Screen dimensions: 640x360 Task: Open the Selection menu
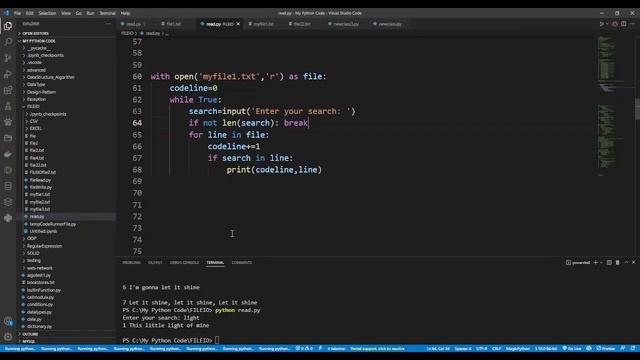tap(47, 13)
